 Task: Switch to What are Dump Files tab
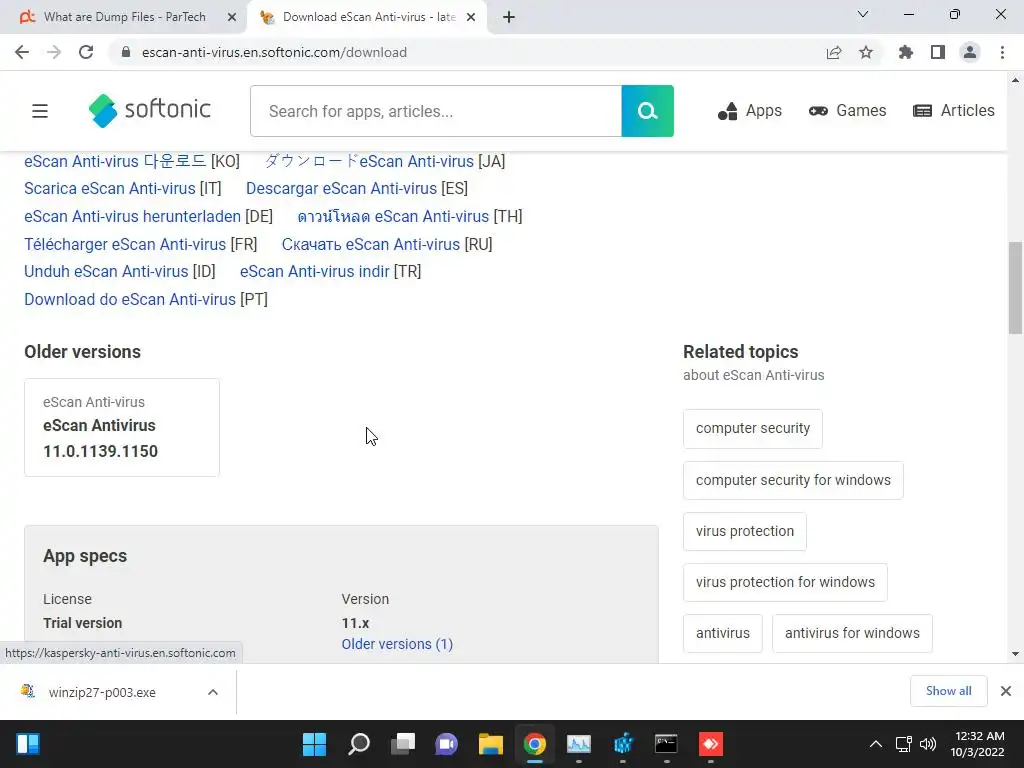click(x=124, y=17)
